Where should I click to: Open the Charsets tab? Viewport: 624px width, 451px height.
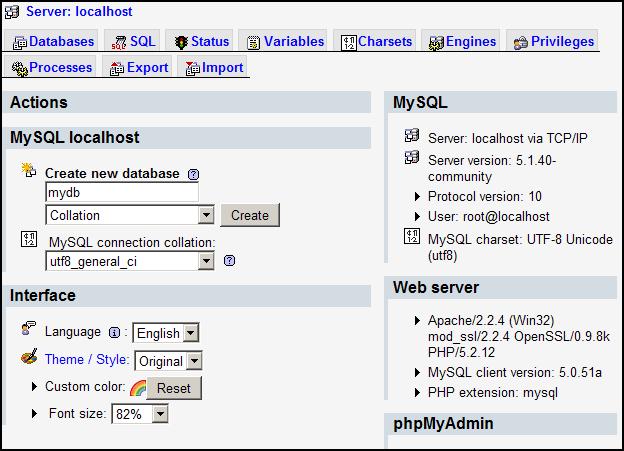pos(376,41)
